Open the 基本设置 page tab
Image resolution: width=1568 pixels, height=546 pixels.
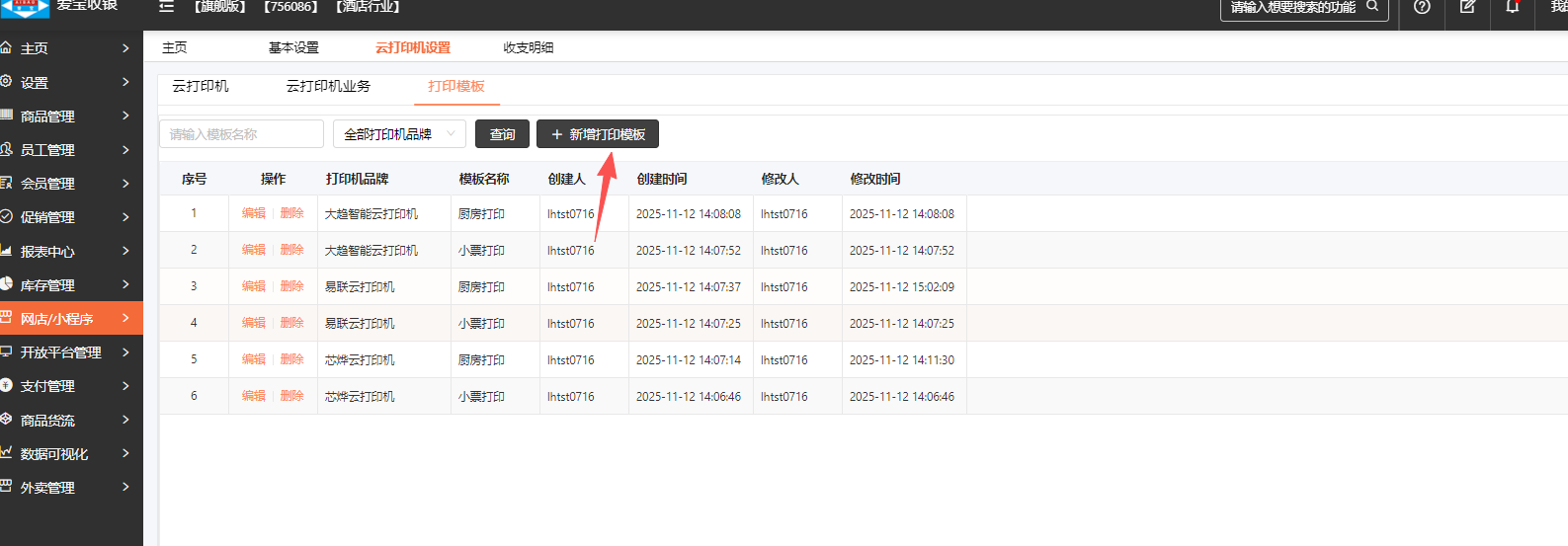point(293,47)
